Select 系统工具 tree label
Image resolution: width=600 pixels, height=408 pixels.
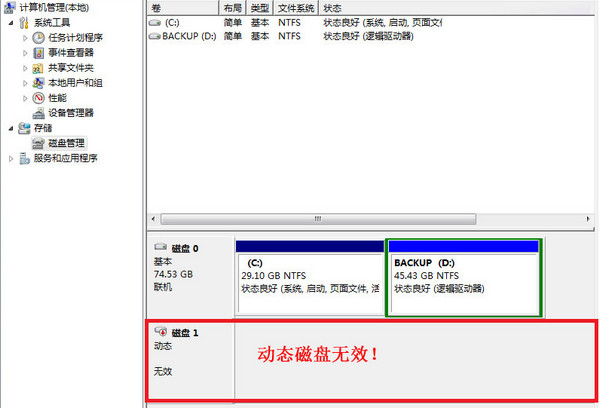[x=52, y=23]
